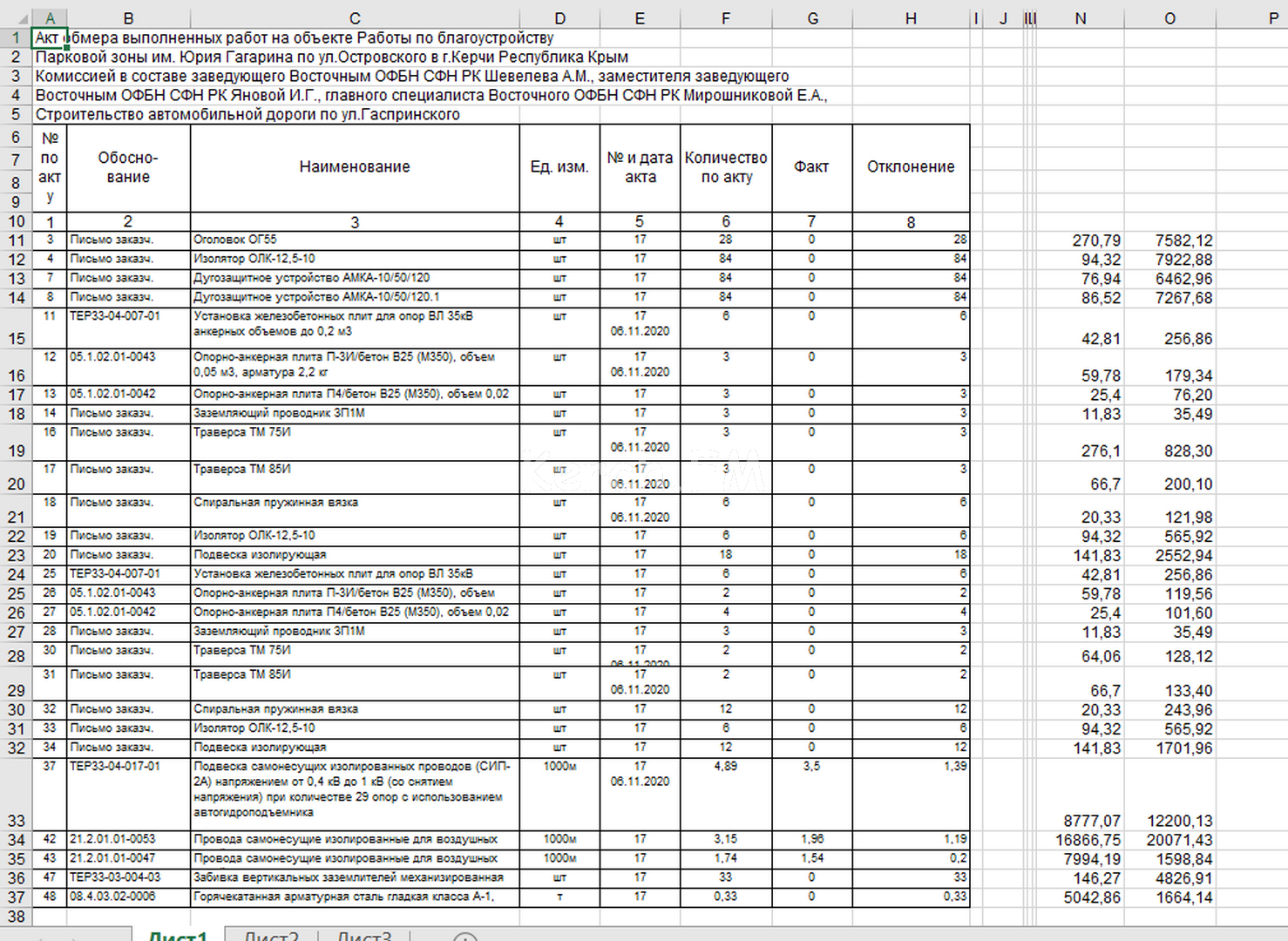Select row 33 header

16,820
